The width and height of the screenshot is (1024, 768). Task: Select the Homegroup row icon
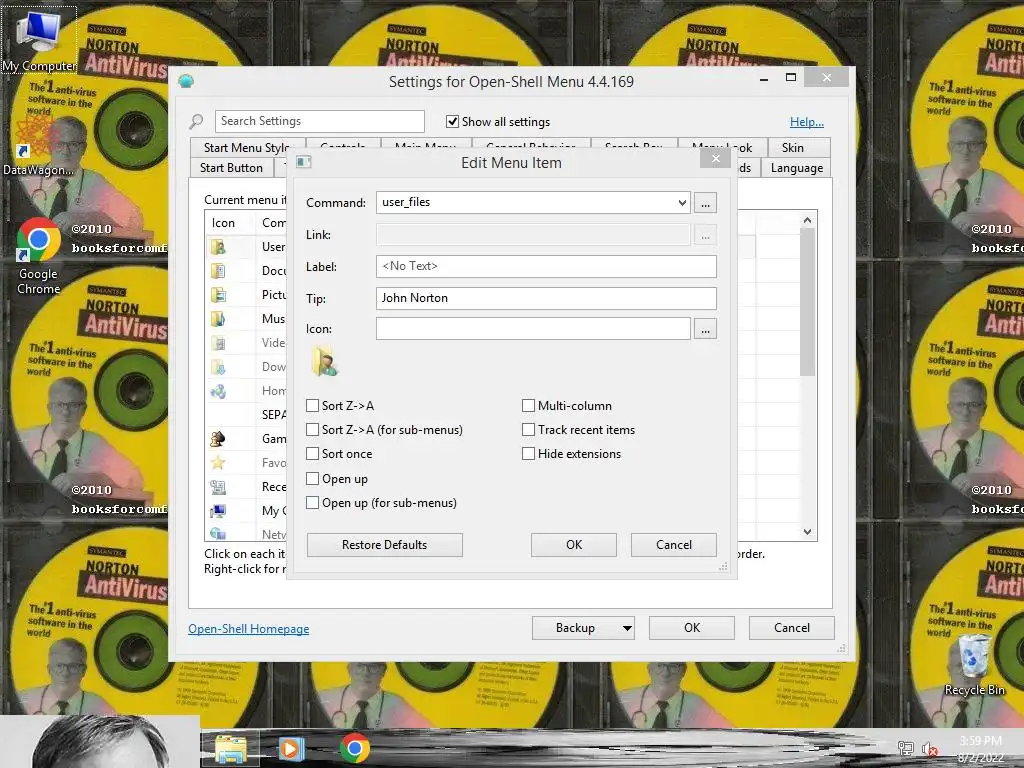click(x=217, y=391)
